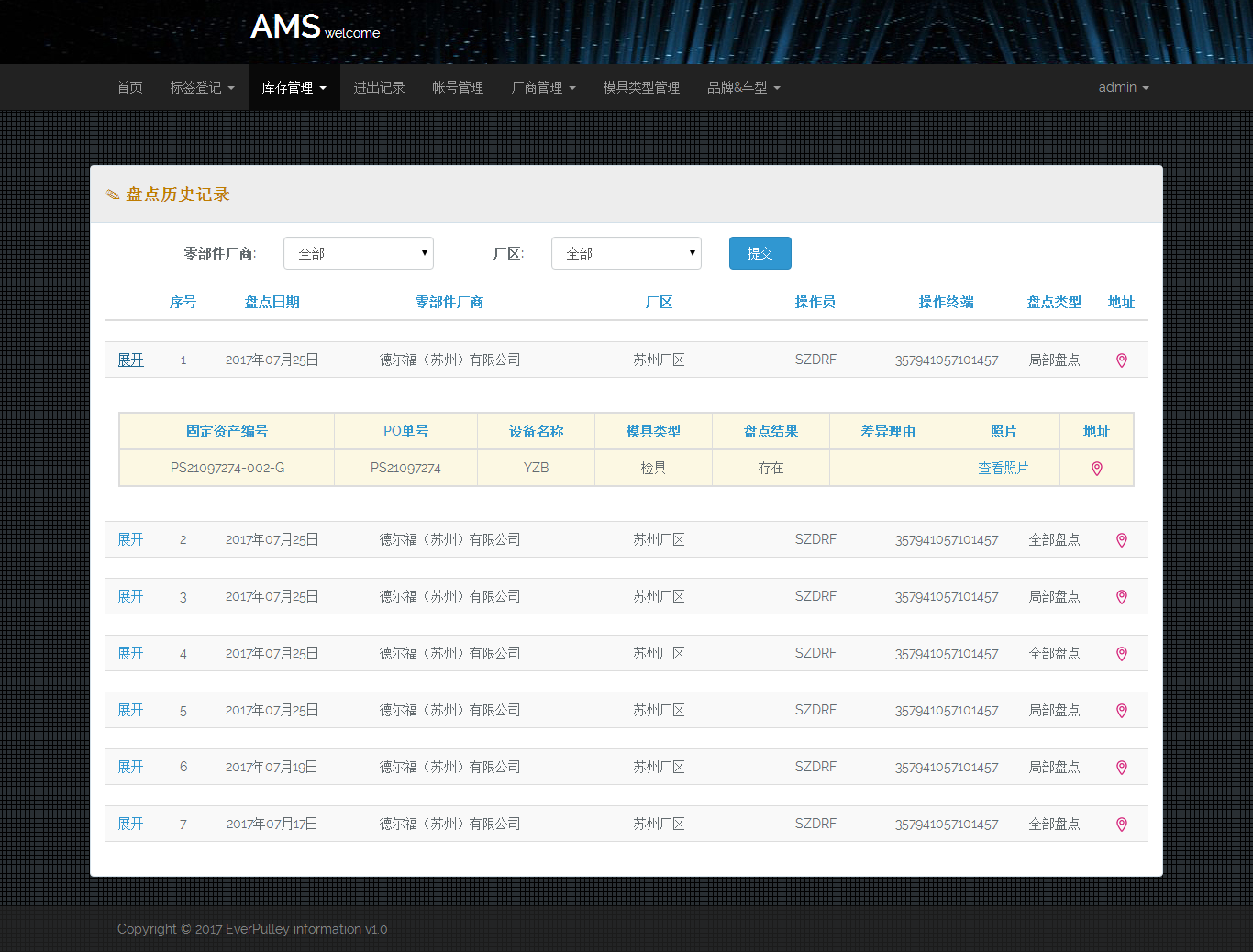Click the location pin for record 3
This screenshot has height=952, width=1253.
(1121, 597)
